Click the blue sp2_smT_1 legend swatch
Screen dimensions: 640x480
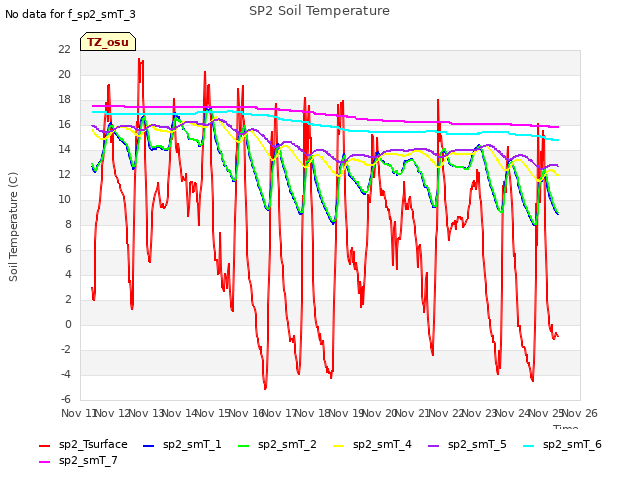pyautogui.click(x=149, y=446)
